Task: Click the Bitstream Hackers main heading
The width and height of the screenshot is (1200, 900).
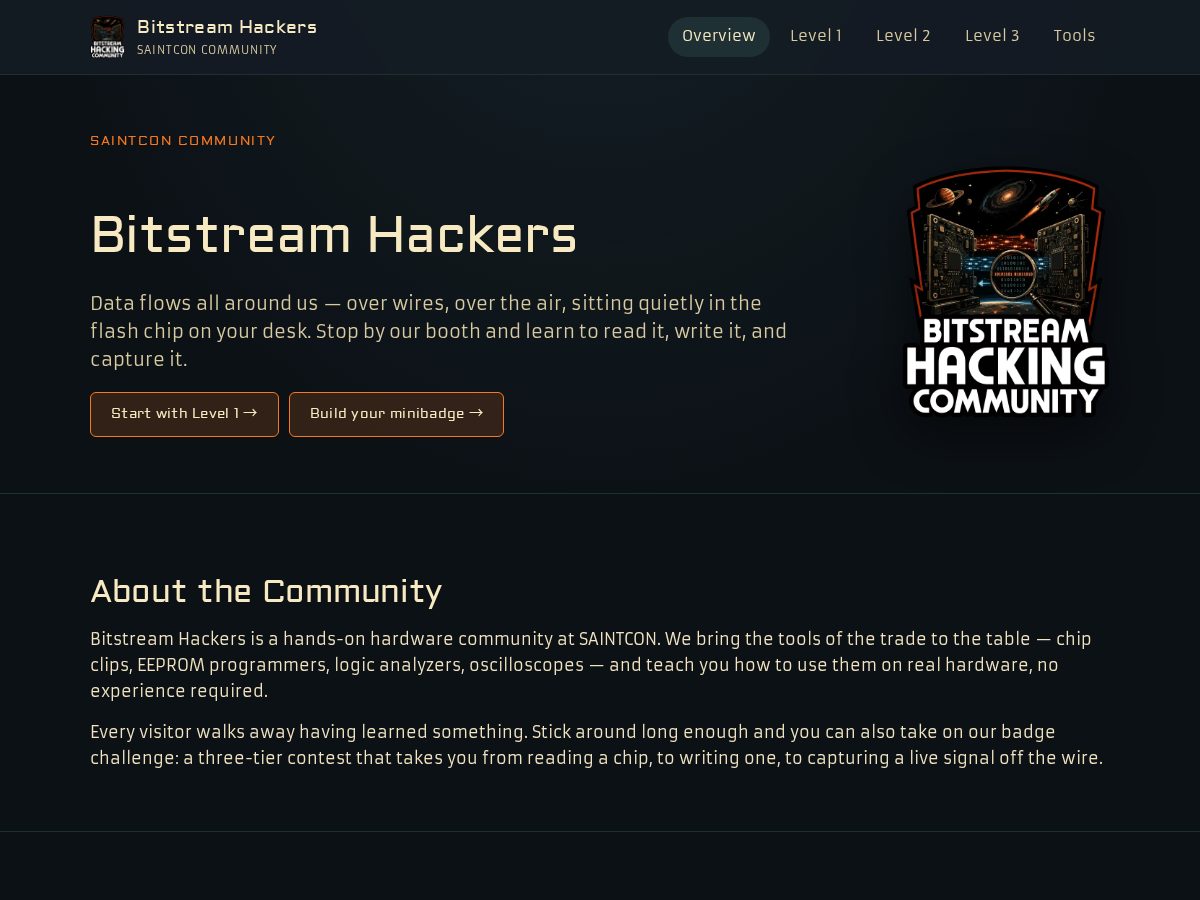Action: point(334,236)
